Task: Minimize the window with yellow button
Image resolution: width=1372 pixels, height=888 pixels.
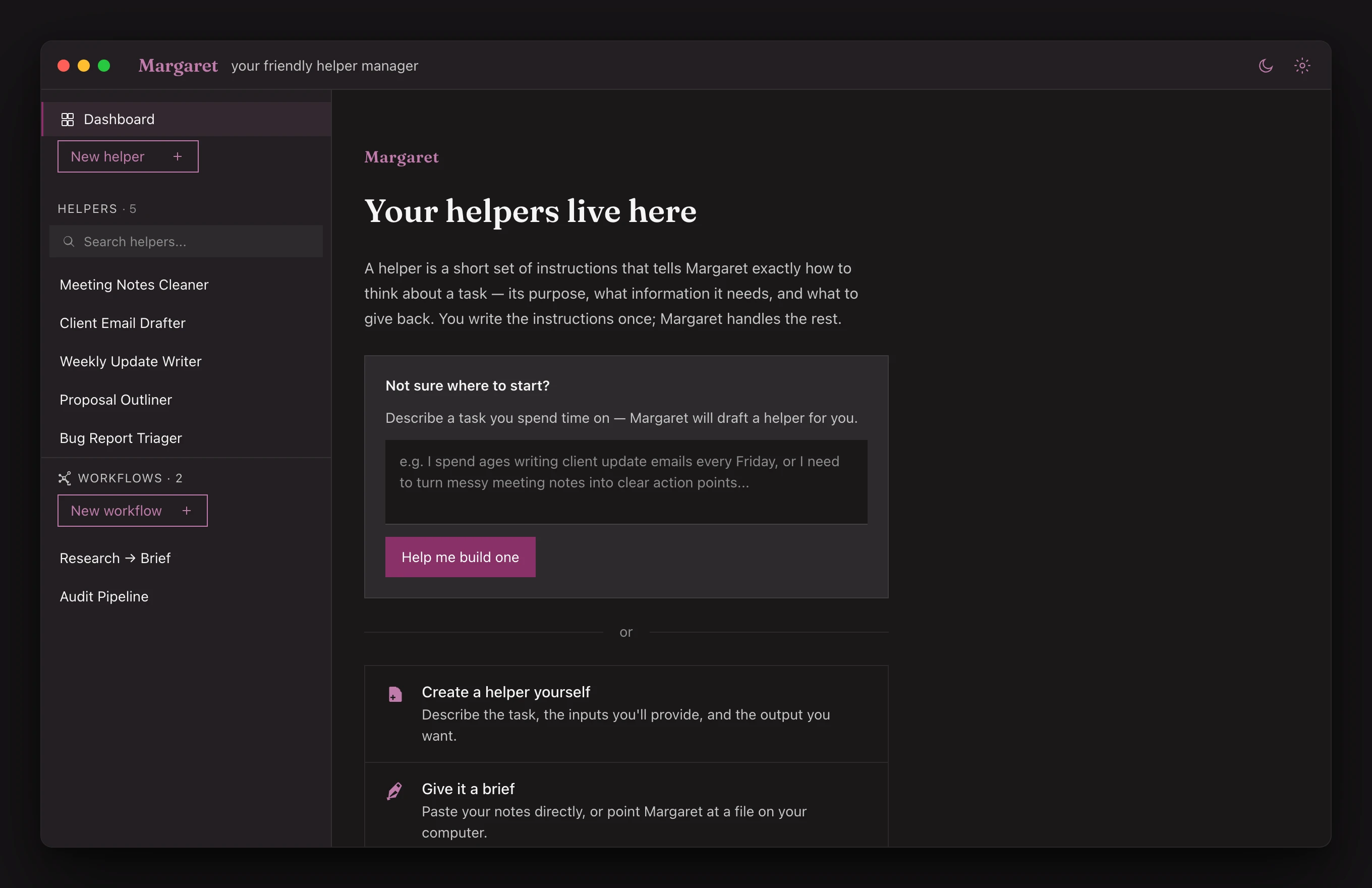Action: (84, 66)
